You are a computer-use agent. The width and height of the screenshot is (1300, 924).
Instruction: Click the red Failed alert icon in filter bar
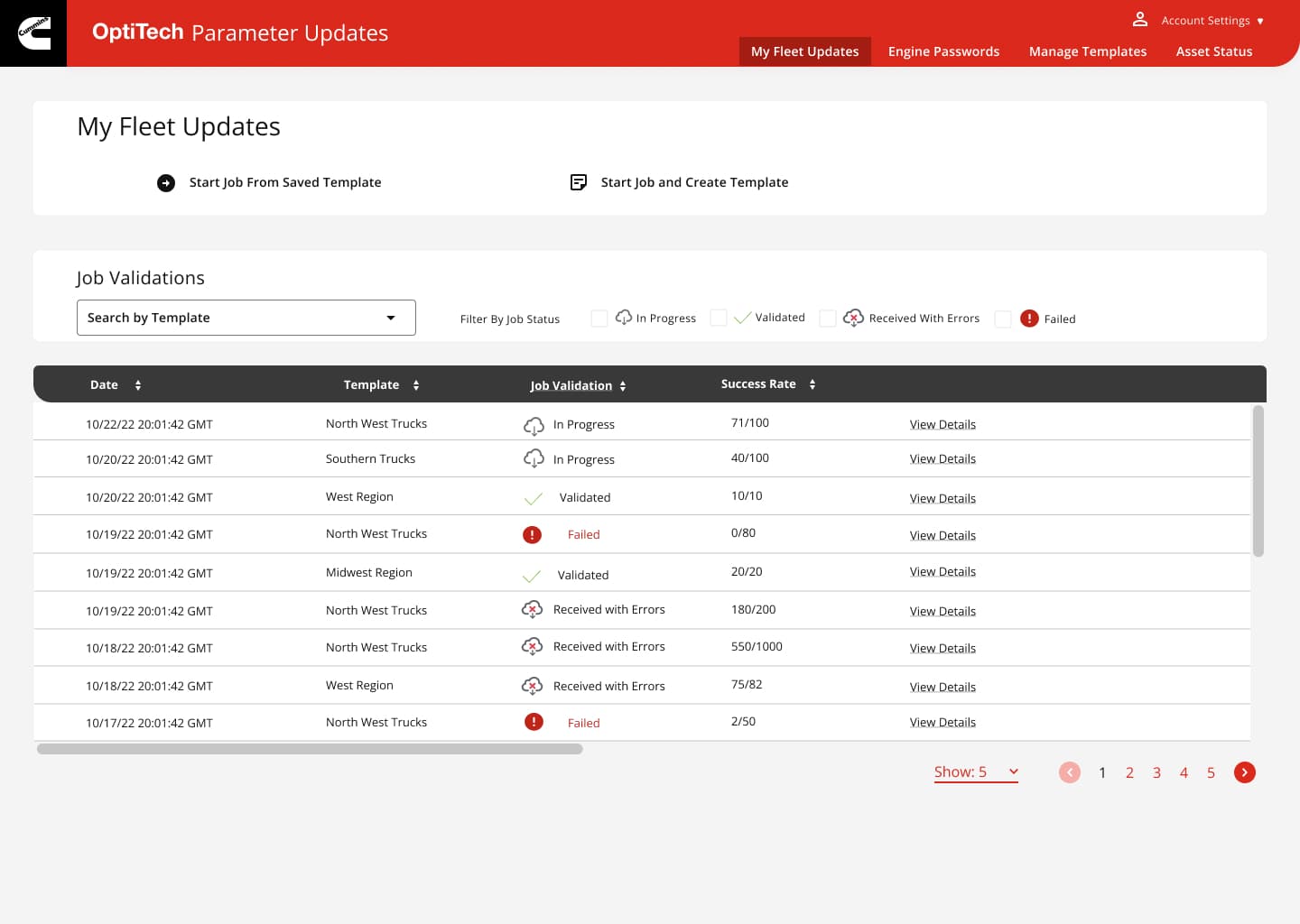(1029, 319)
